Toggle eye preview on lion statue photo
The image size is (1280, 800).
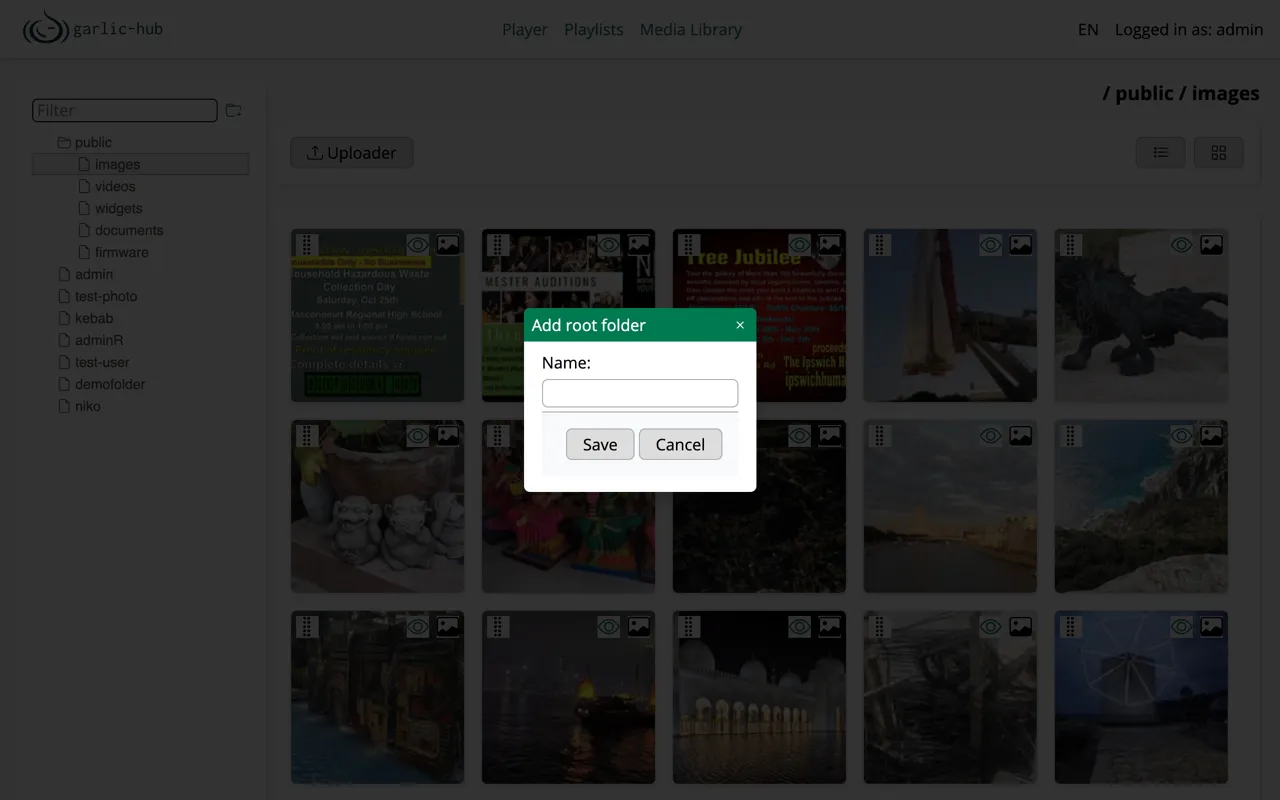pyautogui.click(x=1181, y=244)
